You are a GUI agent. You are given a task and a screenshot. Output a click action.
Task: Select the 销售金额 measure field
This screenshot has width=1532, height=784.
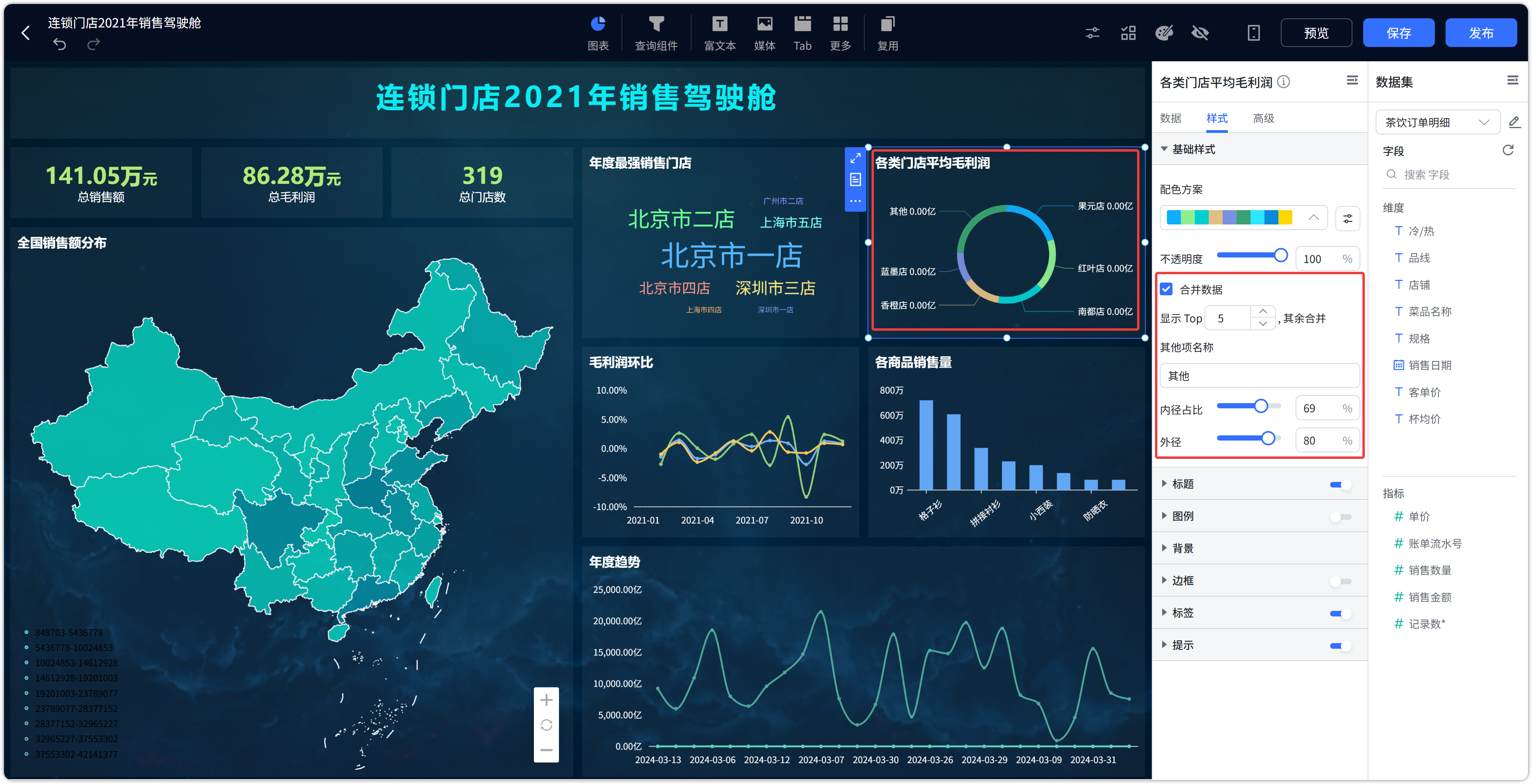click(x=1423, y=597)
